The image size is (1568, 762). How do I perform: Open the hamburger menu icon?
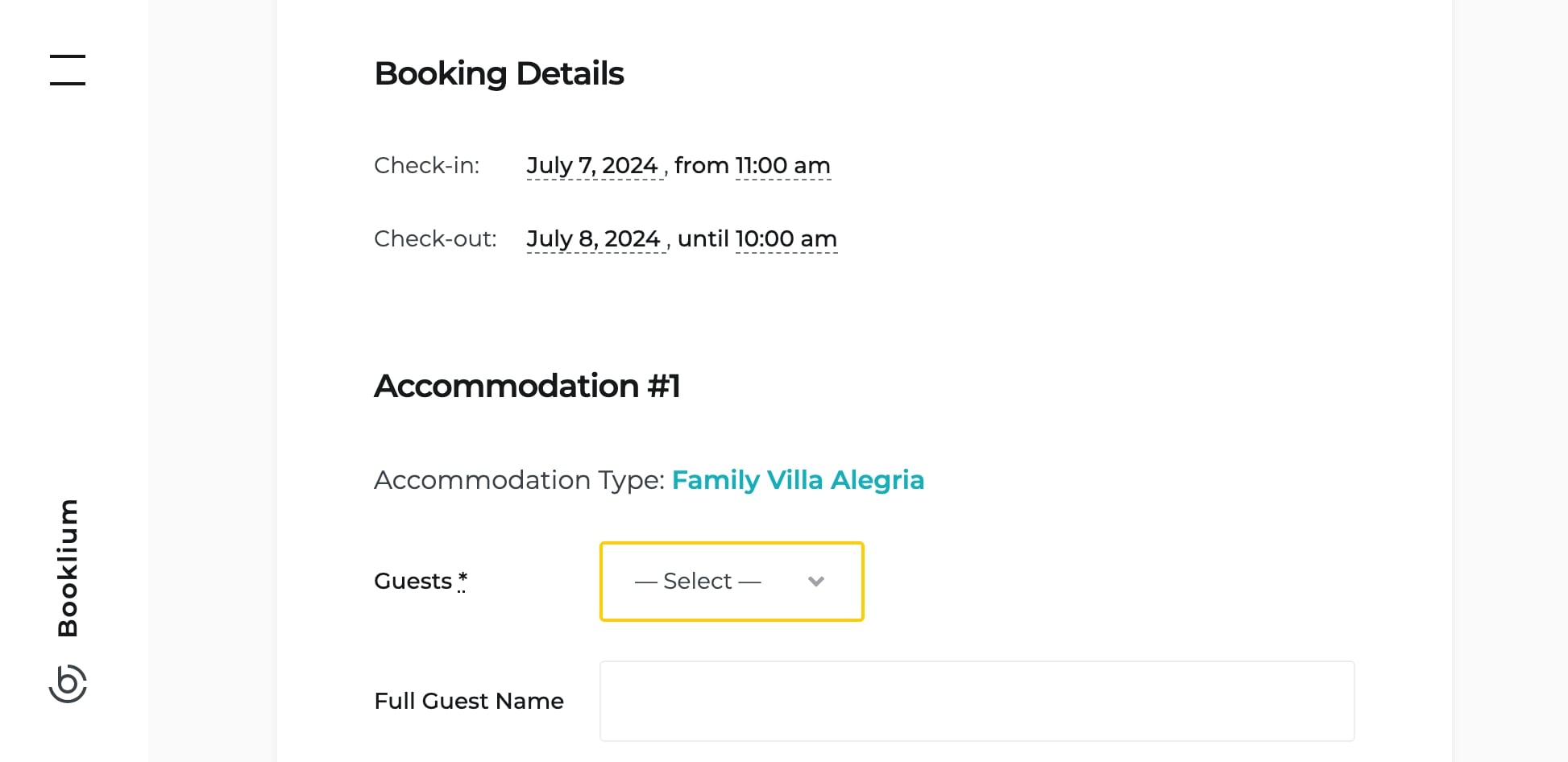point(68,70)
